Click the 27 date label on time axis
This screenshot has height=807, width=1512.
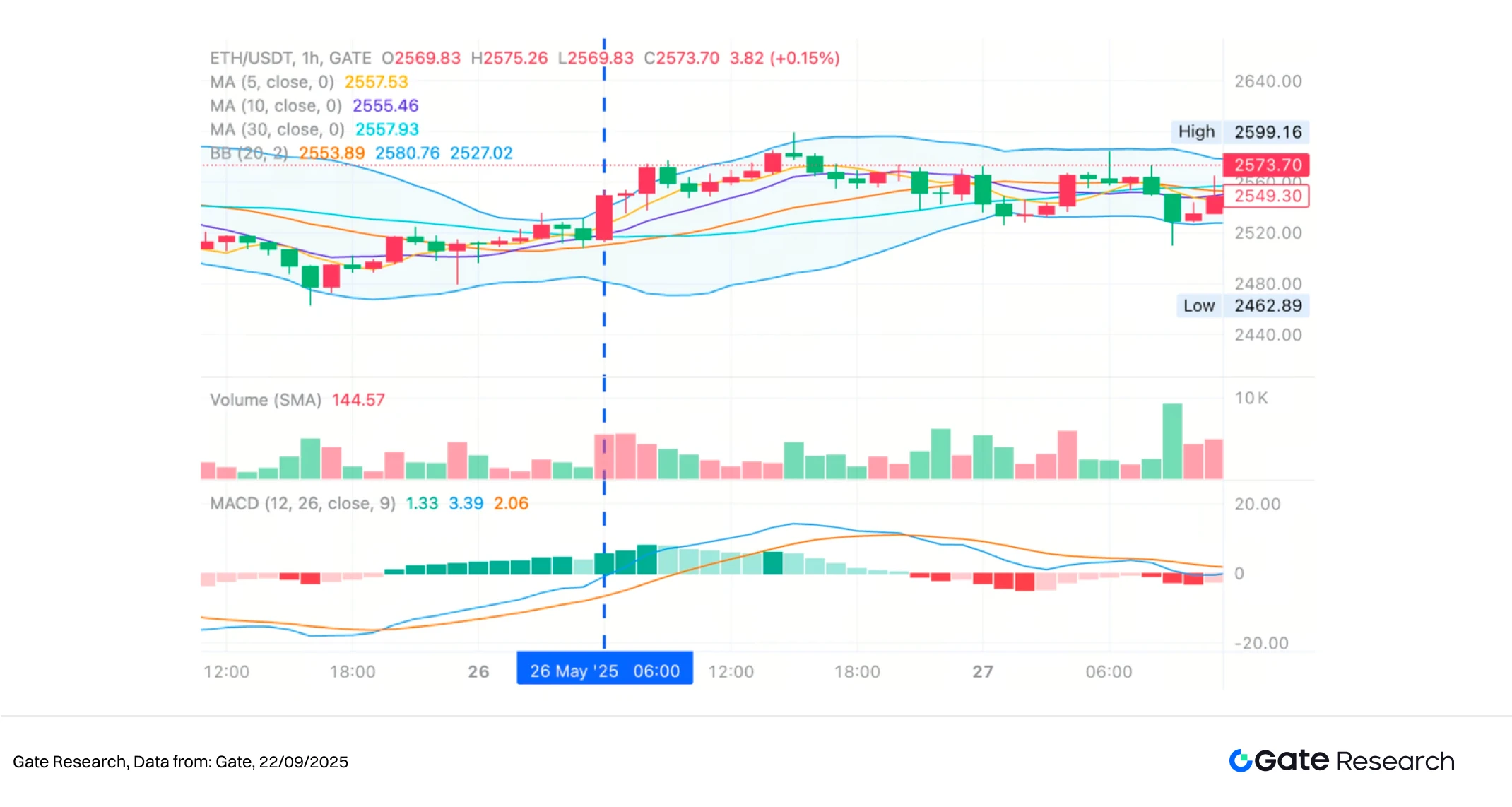click(983, 672)
